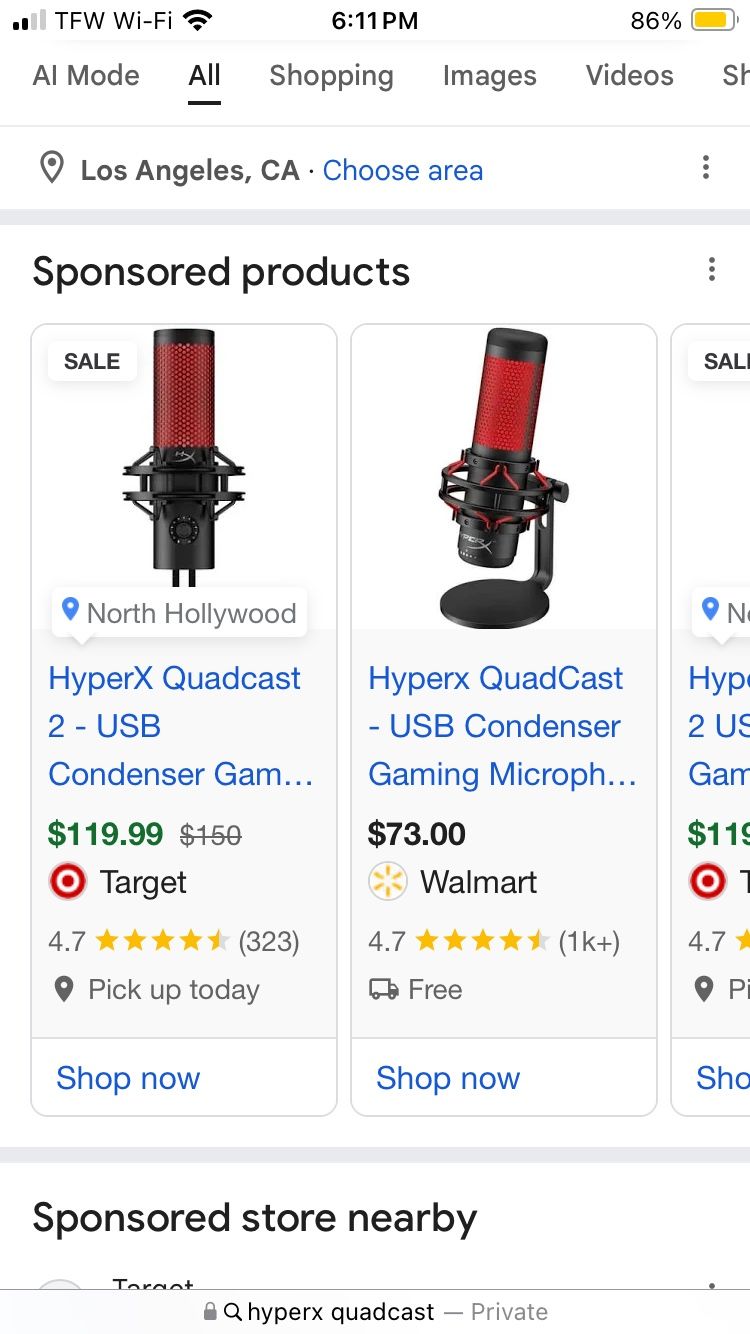Click Shop now under the Walmart listing
The height and width of the screenshot is (1334, 750).
[x=447, y=1078]
